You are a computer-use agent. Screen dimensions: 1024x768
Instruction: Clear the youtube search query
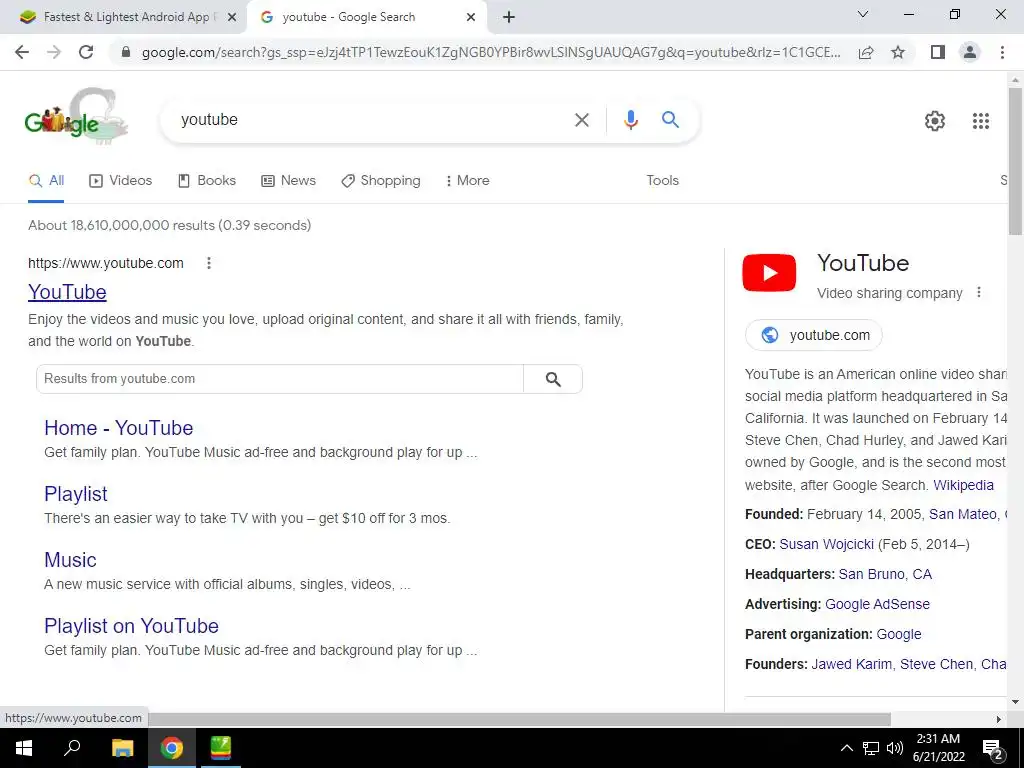[581, 120]
